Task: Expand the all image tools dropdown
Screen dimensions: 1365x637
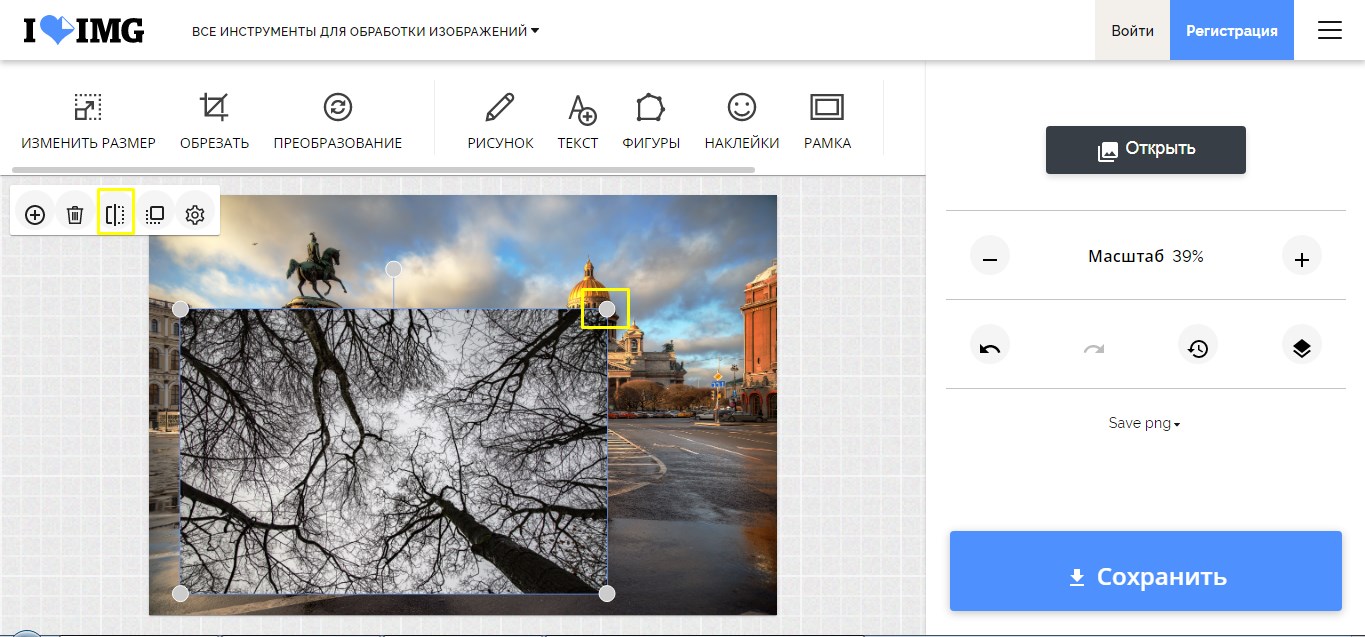Action: click(365, 31)
